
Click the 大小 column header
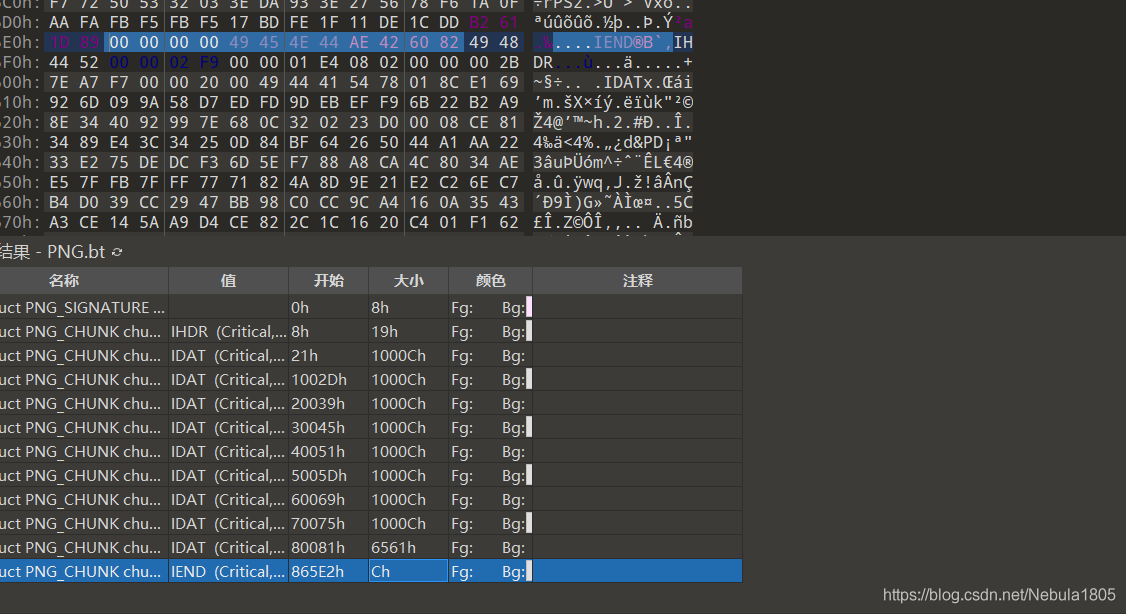(409, 281)
